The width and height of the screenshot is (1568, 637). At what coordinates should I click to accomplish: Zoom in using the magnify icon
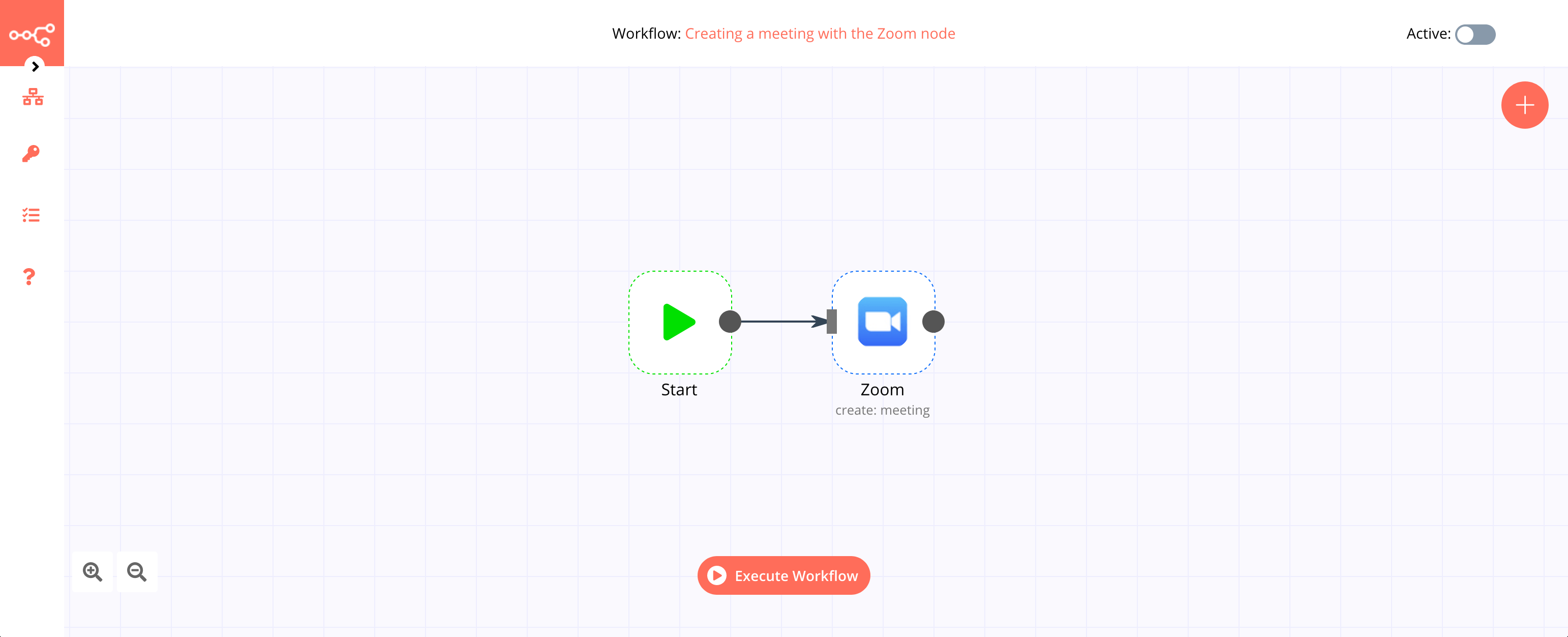91,571
